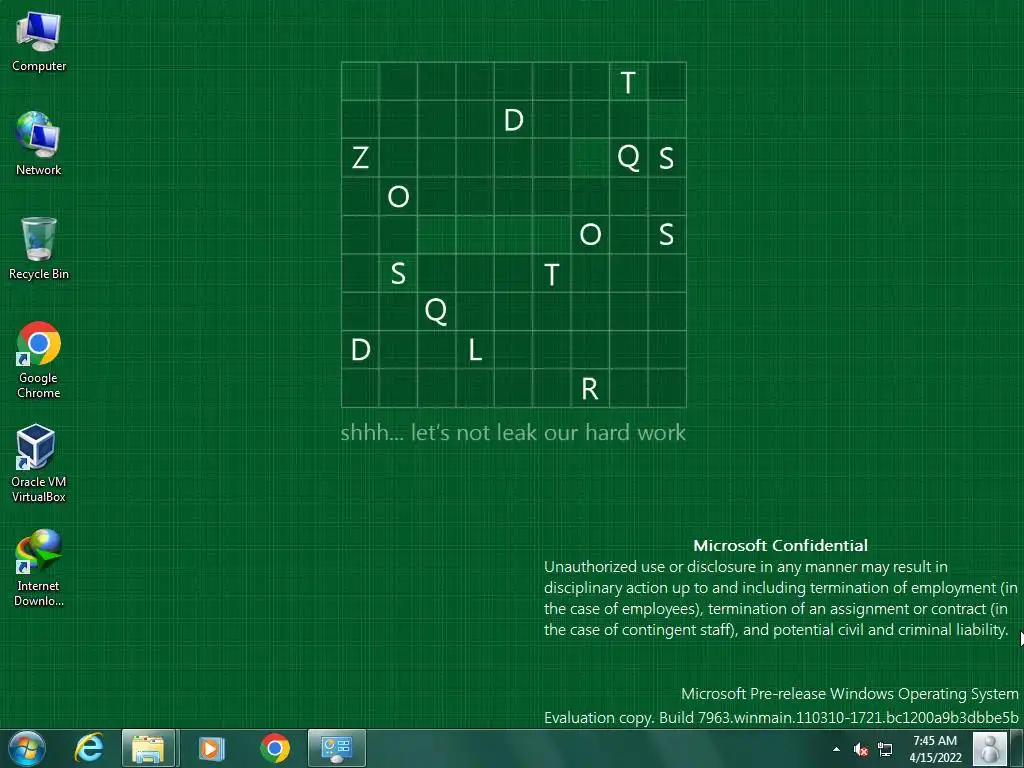Switch to the Control Panel taskbar window
This screenshot has width=1024, height=768.
click(x=336, y=748)
